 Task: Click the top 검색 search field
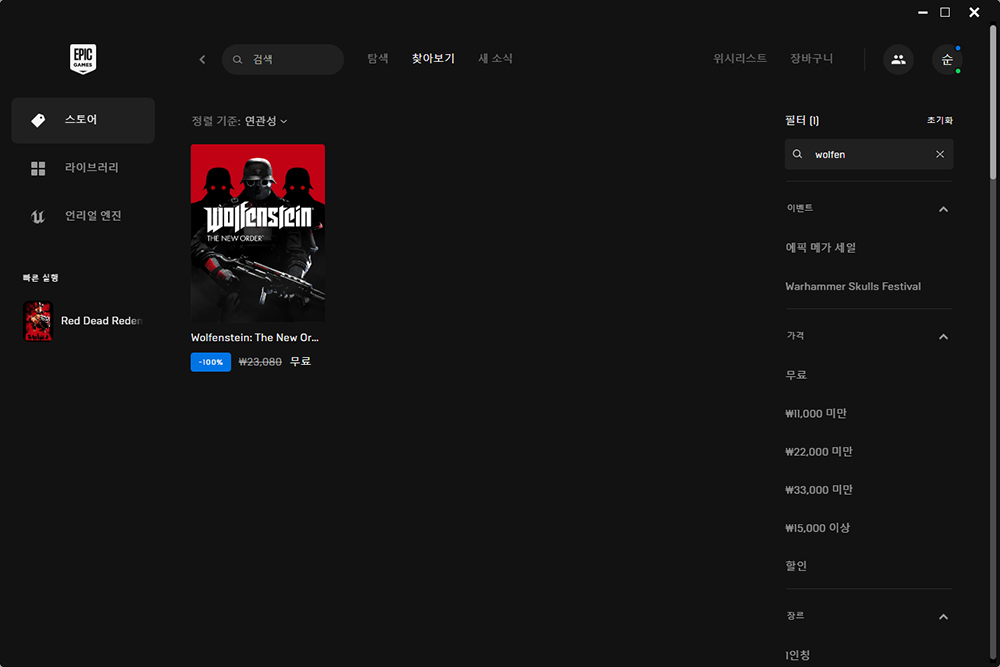click(x=283, y=59)
